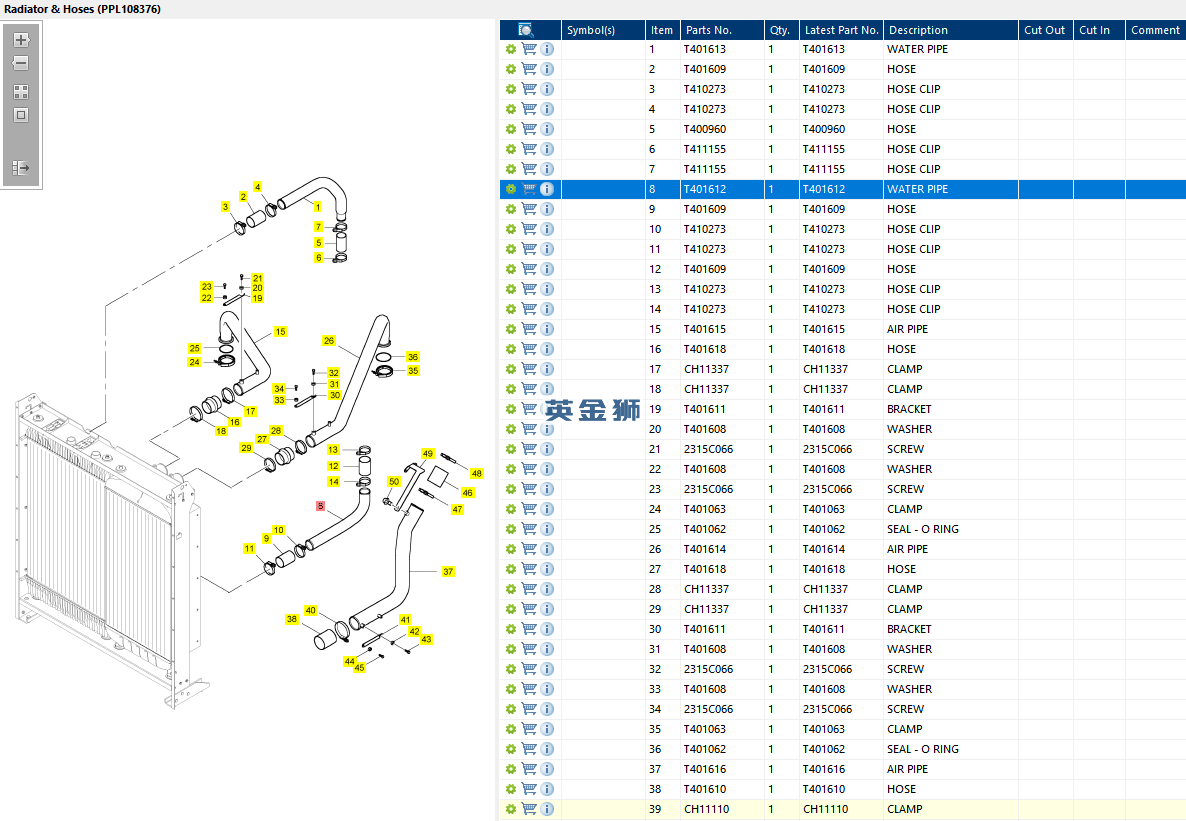Open info for item 8 T401612
The image size is (1186, 821).
click(x=547, y=189)
